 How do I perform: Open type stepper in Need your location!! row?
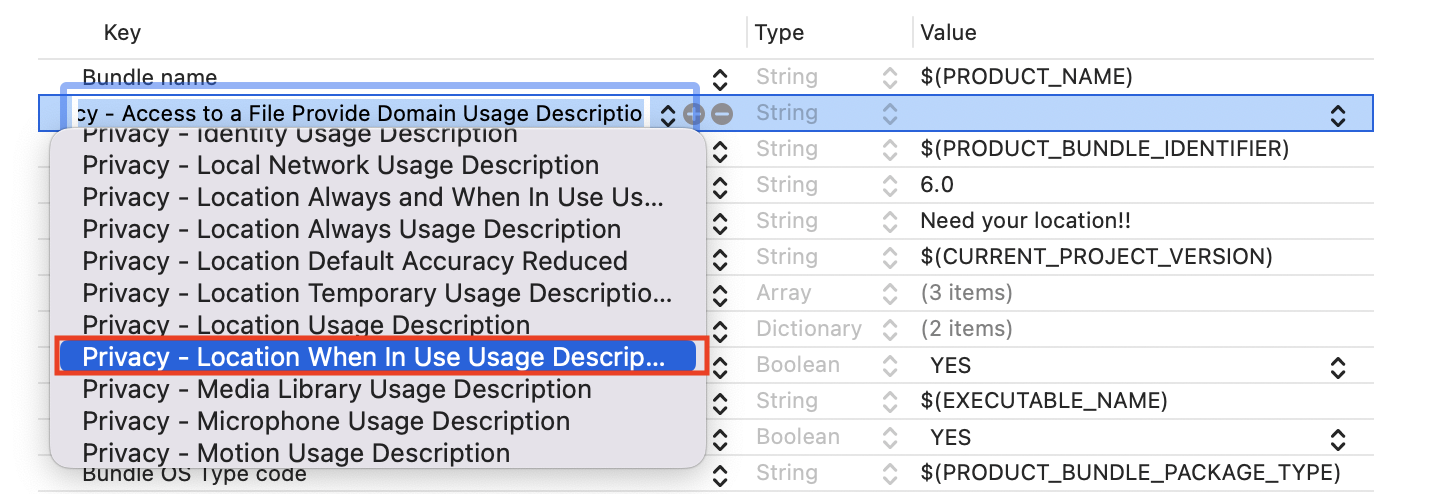pos(889,222)
